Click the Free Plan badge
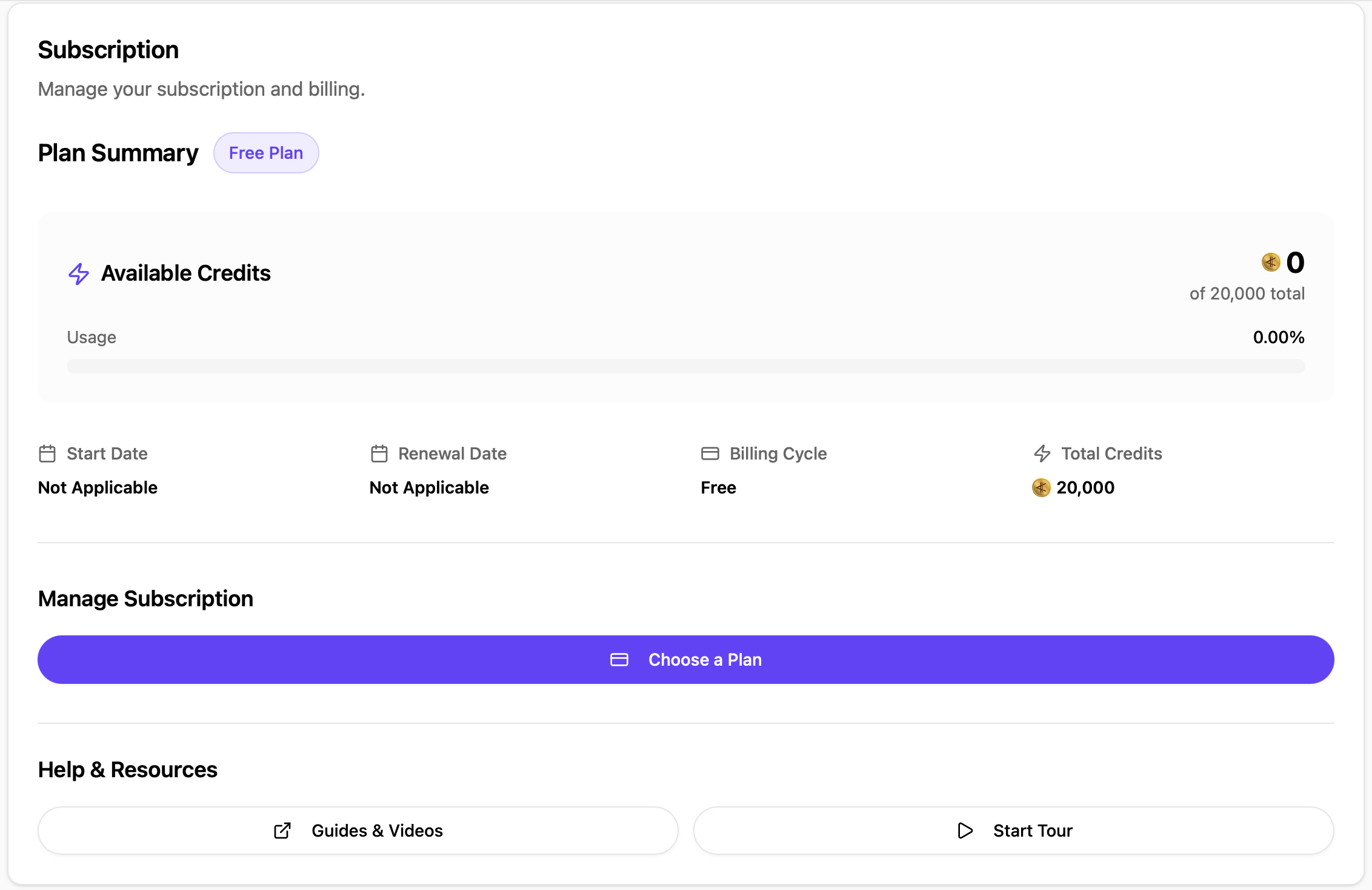This screenshot has width=1372, height=890. (x=265, y=153)
